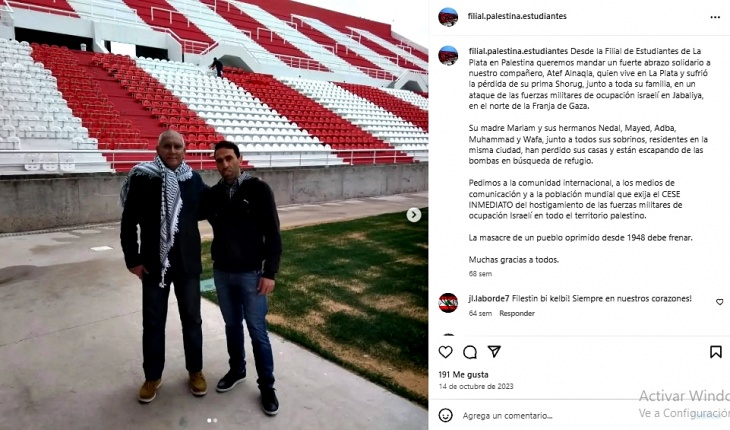Image resolution: width=730 pixels, height=430 pixels.
Task: Save the post with the bookmark icon
Action: tap(716, 352)
